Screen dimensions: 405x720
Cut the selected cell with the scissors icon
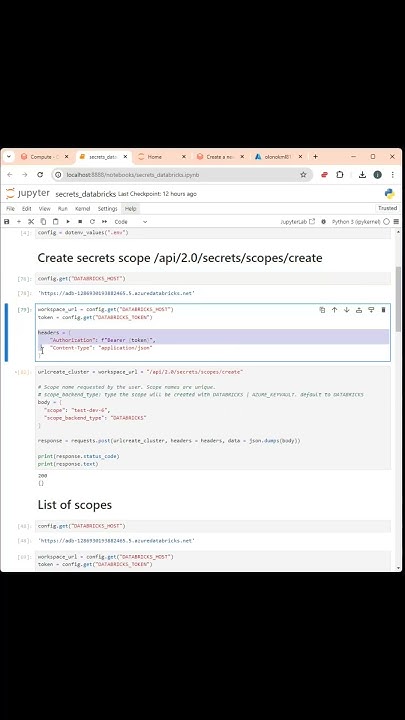tap(31, 222)
